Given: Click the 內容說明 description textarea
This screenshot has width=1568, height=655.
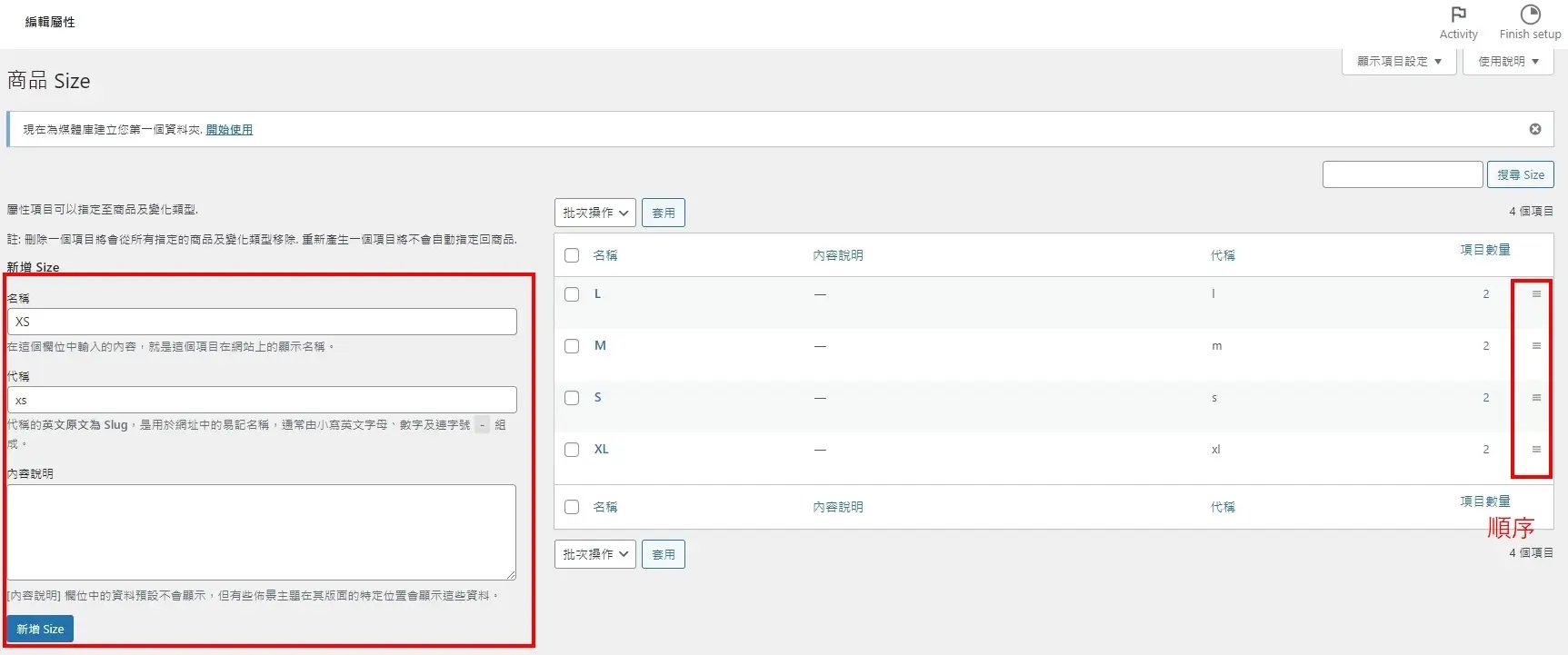Looking at the screenshot, I should (x=262, y=532).
